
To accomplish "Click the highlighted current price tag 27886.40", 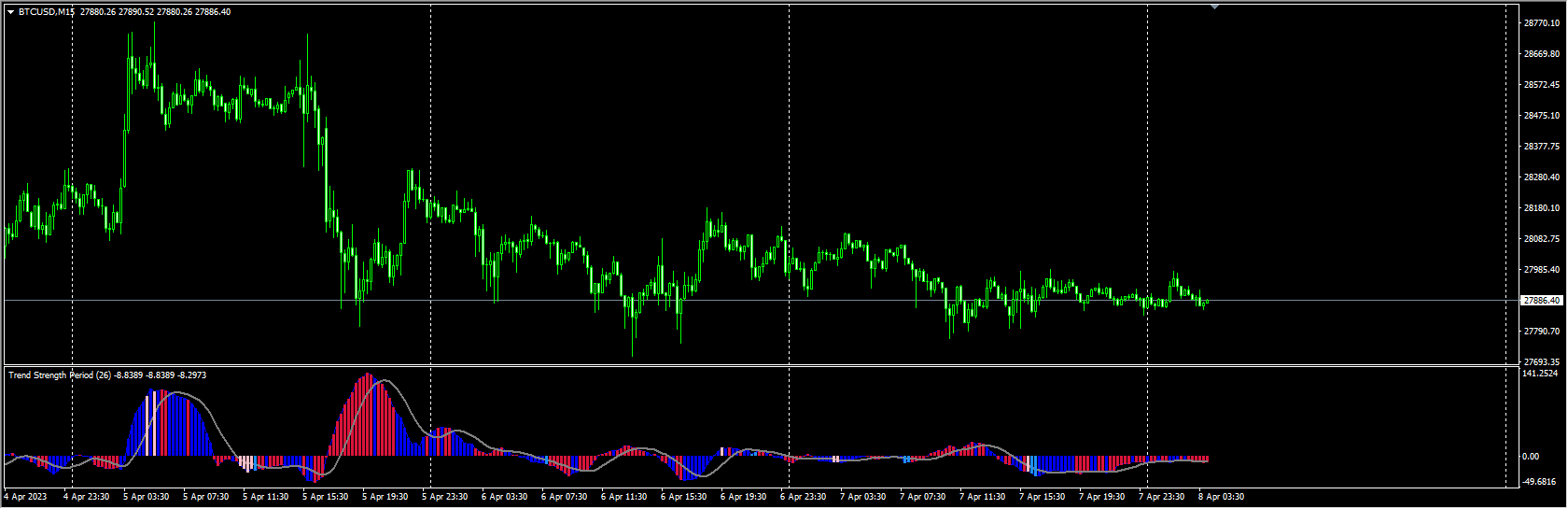I will (1542, 301).
